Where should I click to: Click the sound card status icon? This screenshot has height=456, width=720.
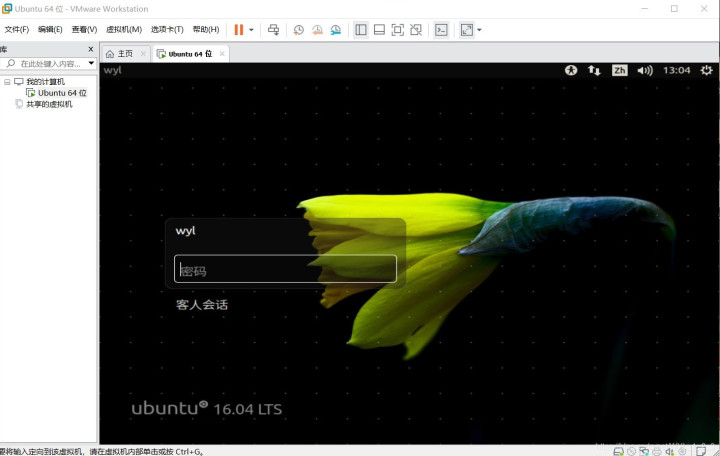[x=669, y=451]
